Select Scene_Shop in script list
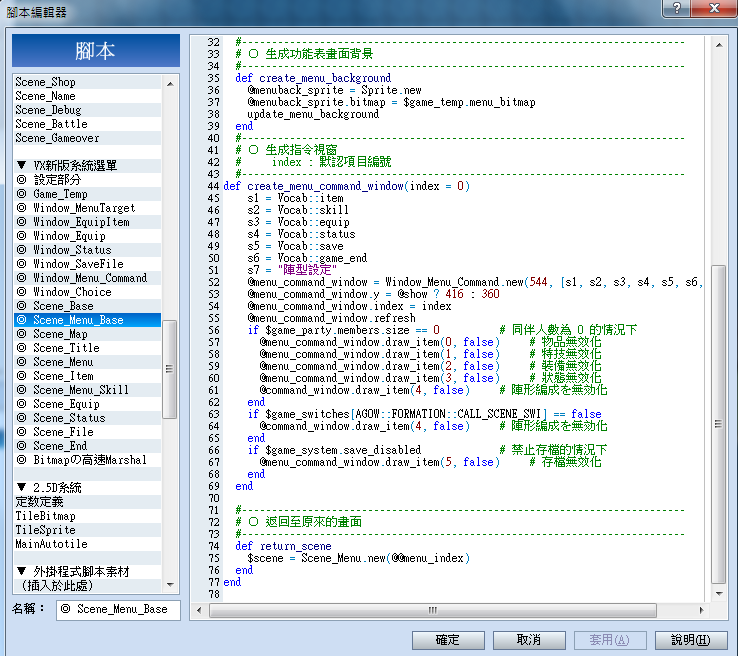Viewport: 738px width, 656px height. point(88,82)
